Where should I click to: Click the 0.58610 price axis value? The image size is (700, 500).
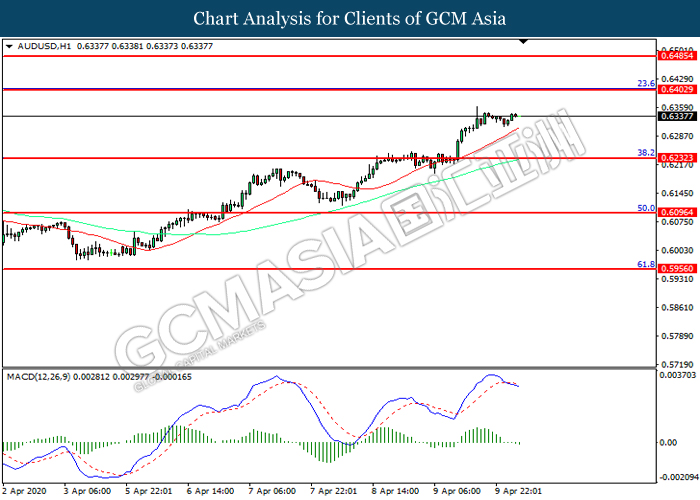point(677,308)
